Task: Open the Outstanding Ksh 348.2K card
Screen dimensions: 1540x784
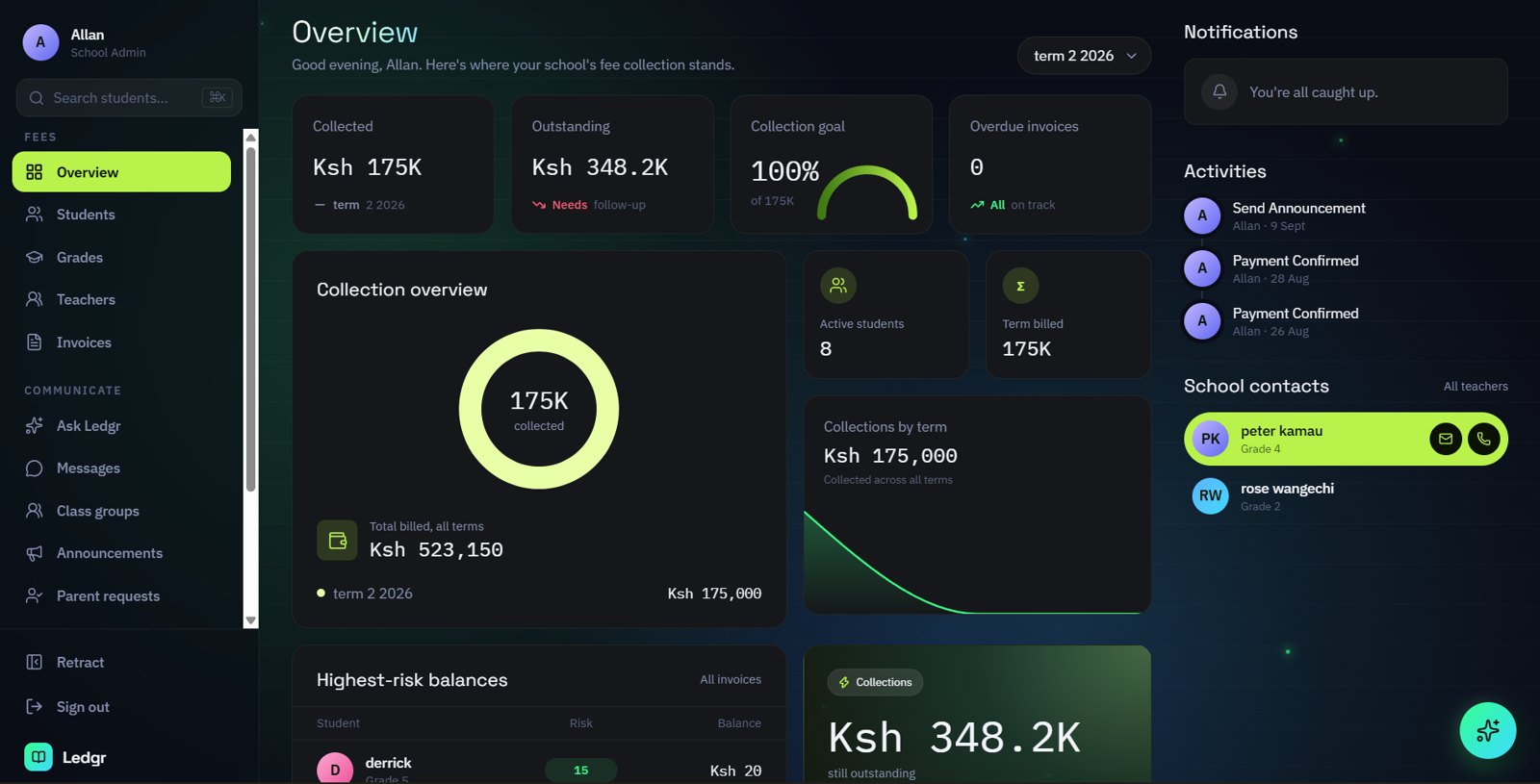Action: [x=612, y=164]
